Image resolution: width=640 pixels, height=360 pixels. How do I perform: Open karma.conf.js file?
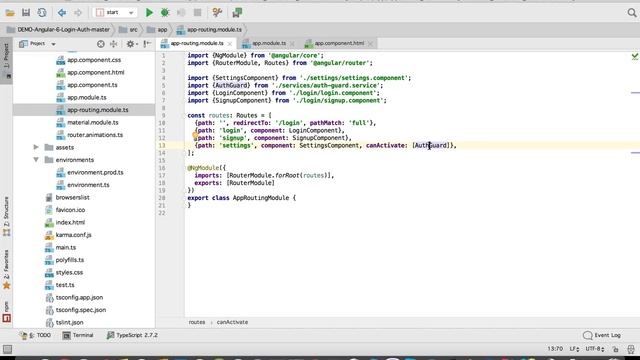68,235
